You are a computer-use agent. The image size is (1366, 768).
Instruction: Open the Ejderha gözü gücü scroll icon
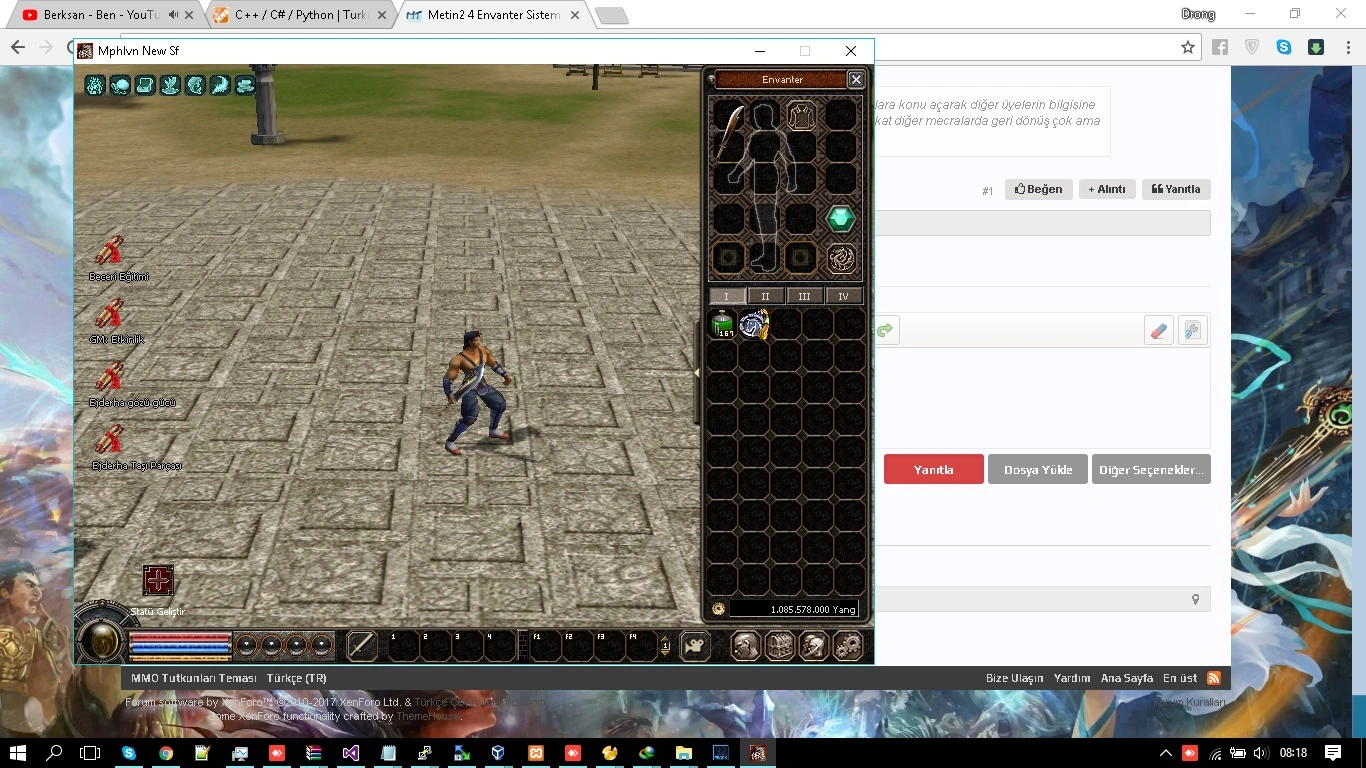(110, 378)
